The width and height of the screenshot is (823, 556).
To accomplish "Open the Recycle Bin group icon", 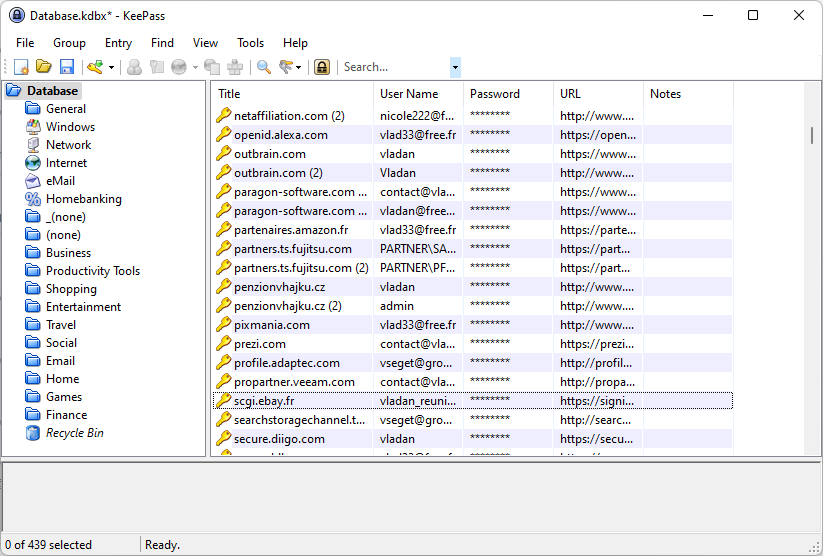I will point(33,433).
